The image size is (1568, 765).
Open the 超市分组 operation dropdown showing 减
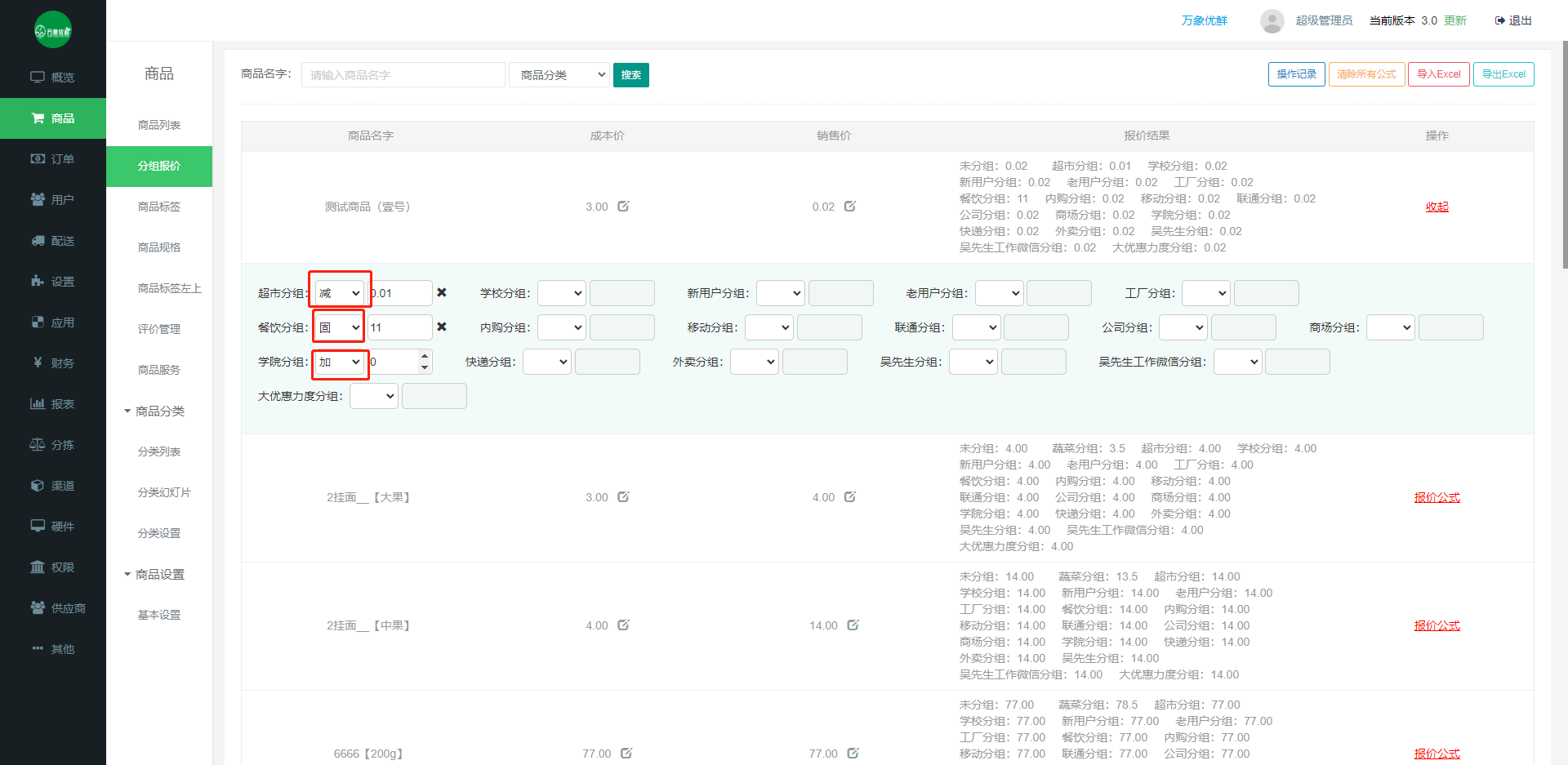click(340, 293)
